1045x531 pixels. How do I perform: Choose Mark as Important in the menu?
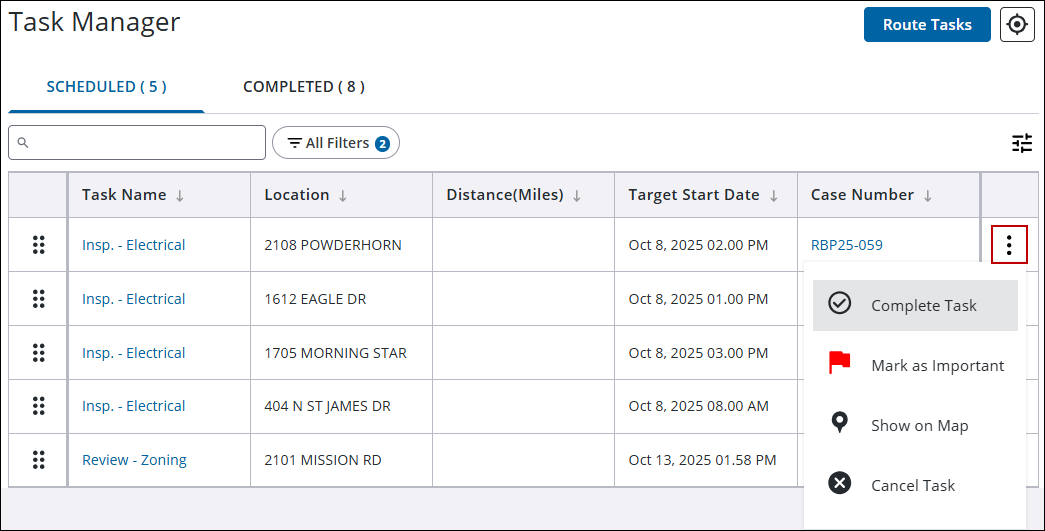click(x=915, y=365)
